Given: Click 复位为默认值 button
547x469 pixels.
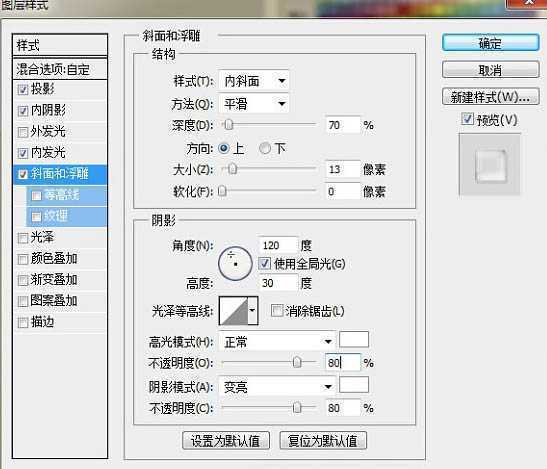Looking at the screenshot, I should click(x=323, y=441).
